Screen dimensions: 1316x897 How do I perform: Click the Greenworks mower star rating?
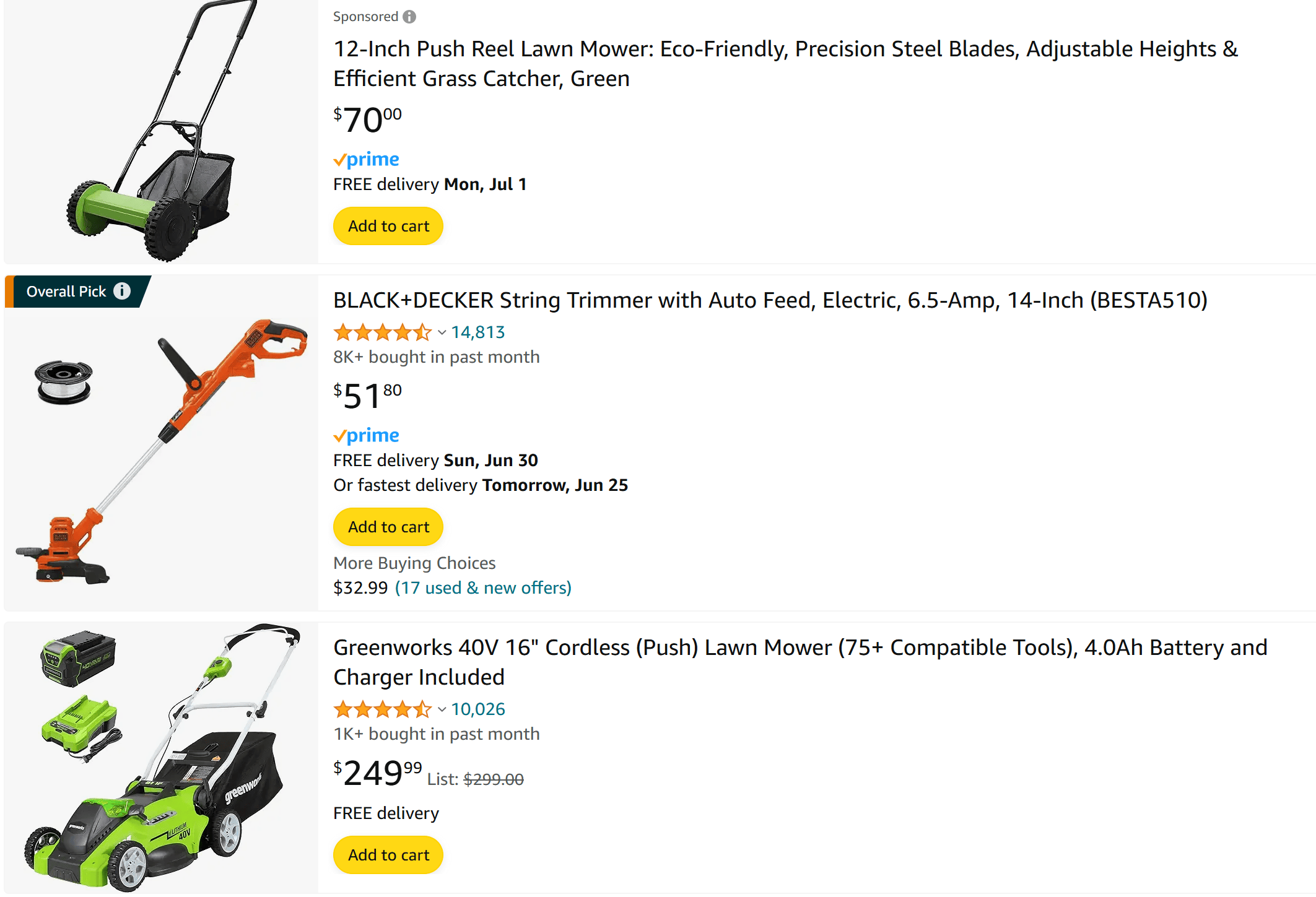[x=381, y=709]
